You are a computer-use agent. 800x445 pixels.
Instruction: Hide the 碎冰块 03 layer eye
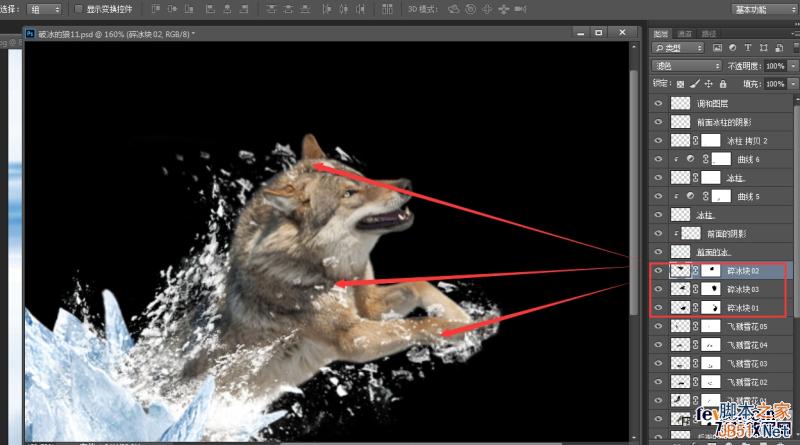tap(658, 289)
